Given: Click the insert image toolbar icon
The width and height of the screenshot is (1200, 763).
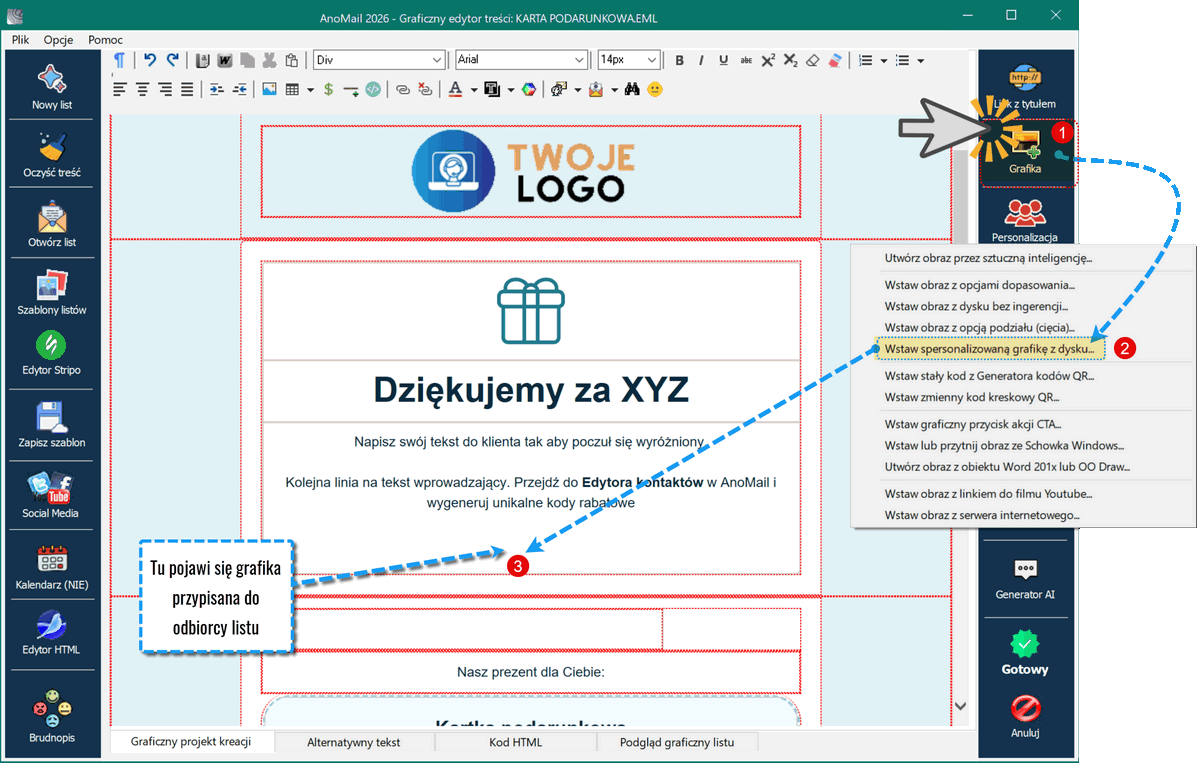Looking at the screenshot, I should click(269, 89).
